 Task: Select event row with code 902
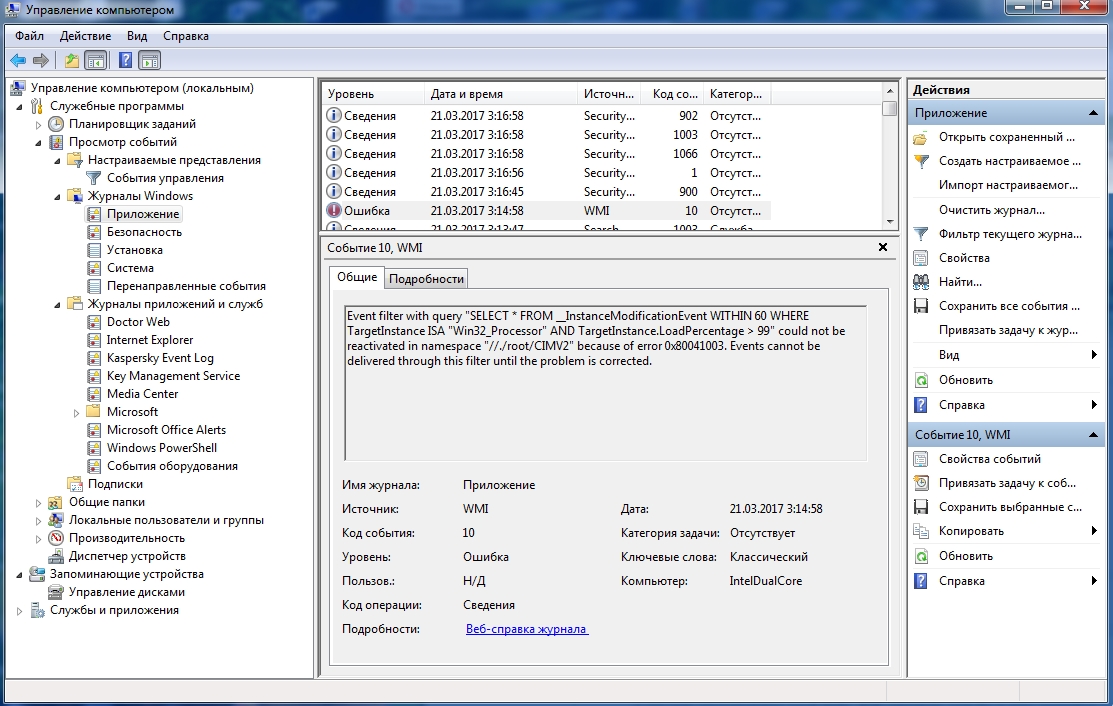click(547, 116)
